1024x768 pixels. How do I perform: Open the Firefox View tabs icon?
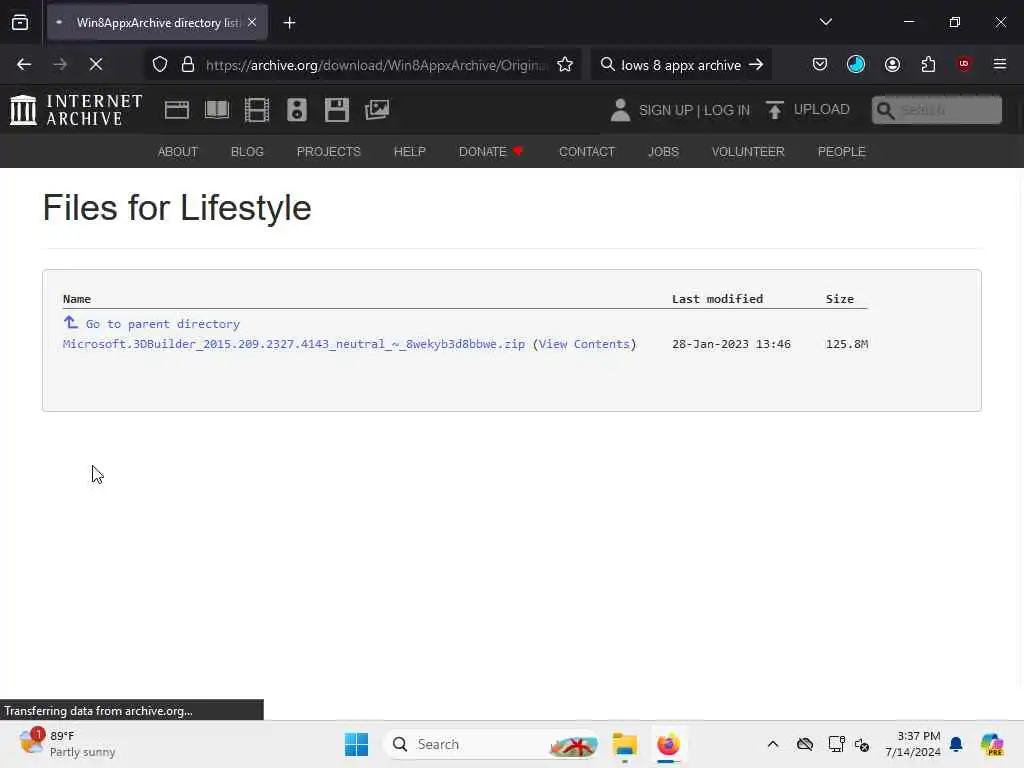pos(20,23)
